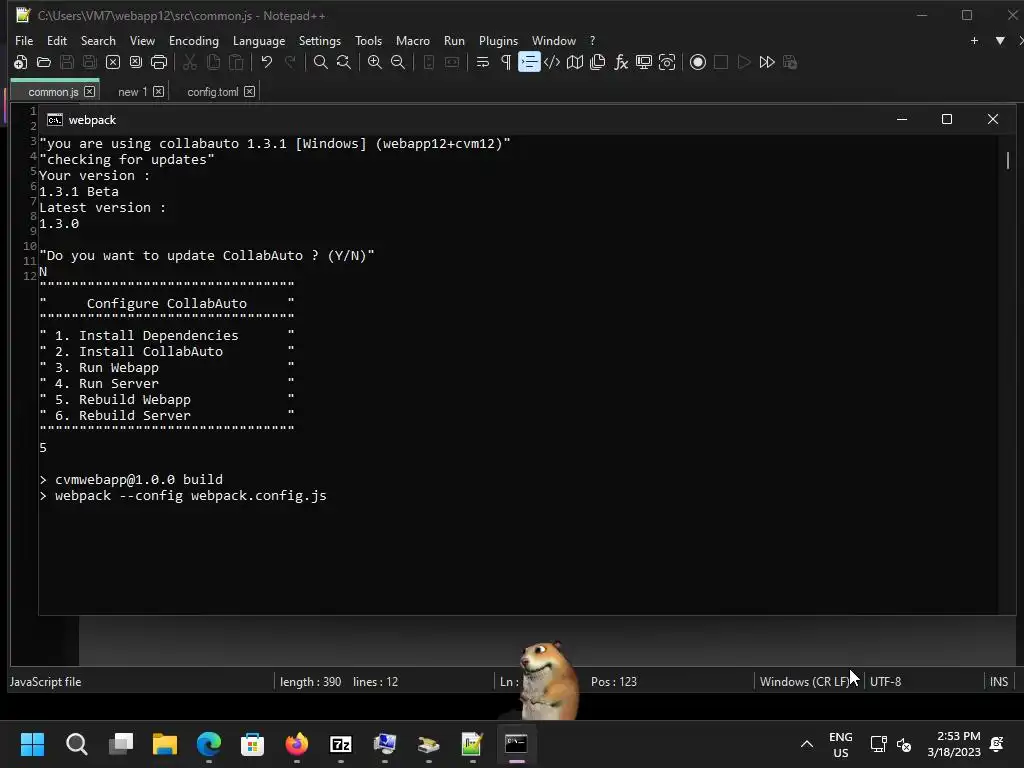Viewport: 1024px width, 768px height.
Task: Open the Find dialog magnifier icon
Action: pos(321,62)
